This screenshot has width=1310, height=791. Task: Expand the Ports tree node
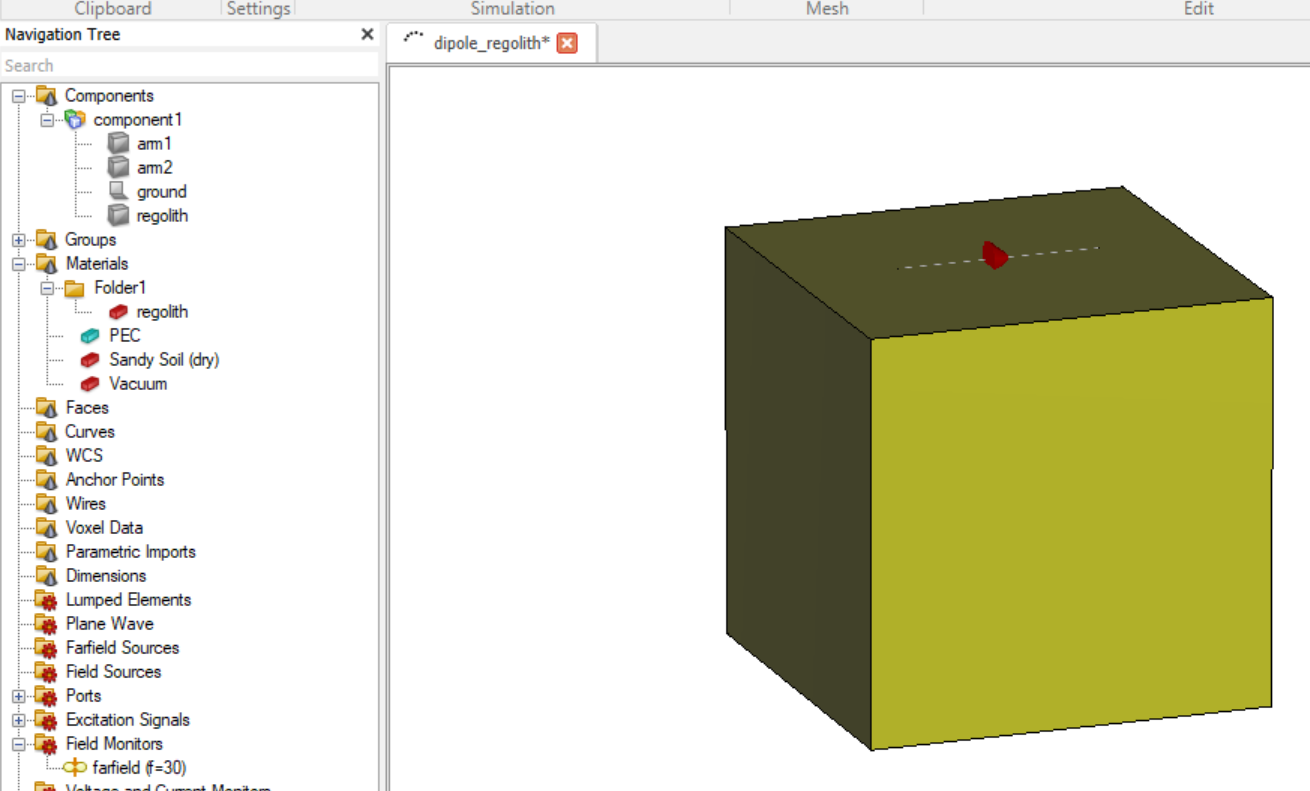pos(18,696)
